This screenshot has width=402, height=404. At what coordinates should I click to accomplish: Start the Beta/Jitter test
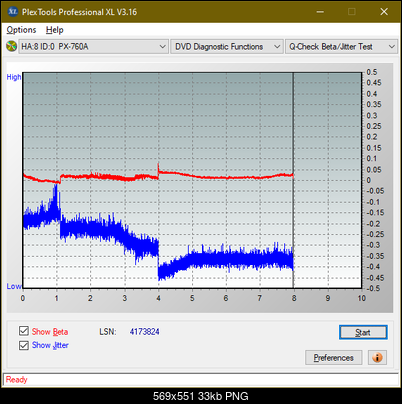pos(363,332)
